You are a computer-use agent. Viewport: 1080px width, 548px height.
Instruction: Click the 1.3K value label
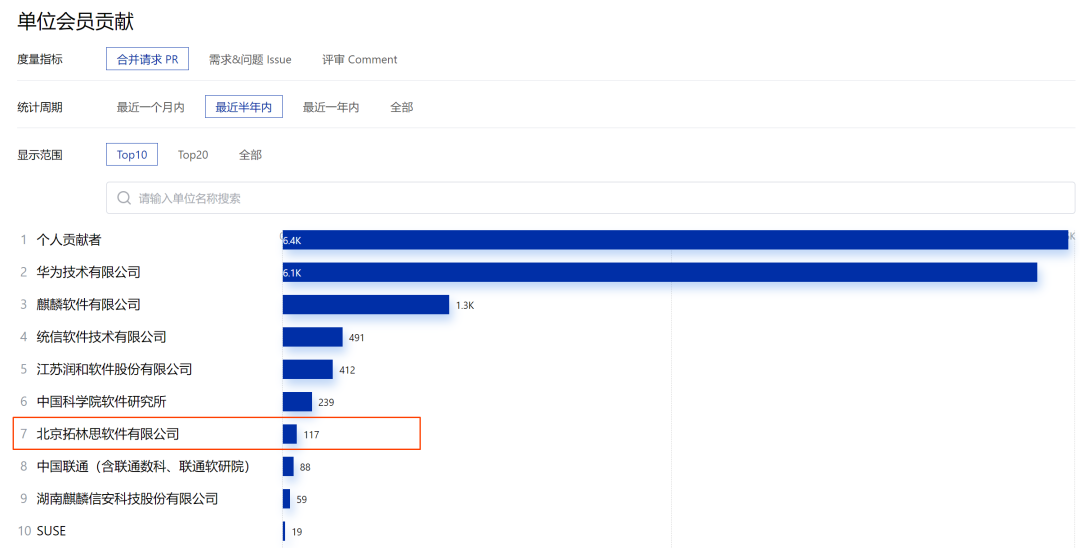[x=465, y=305]
